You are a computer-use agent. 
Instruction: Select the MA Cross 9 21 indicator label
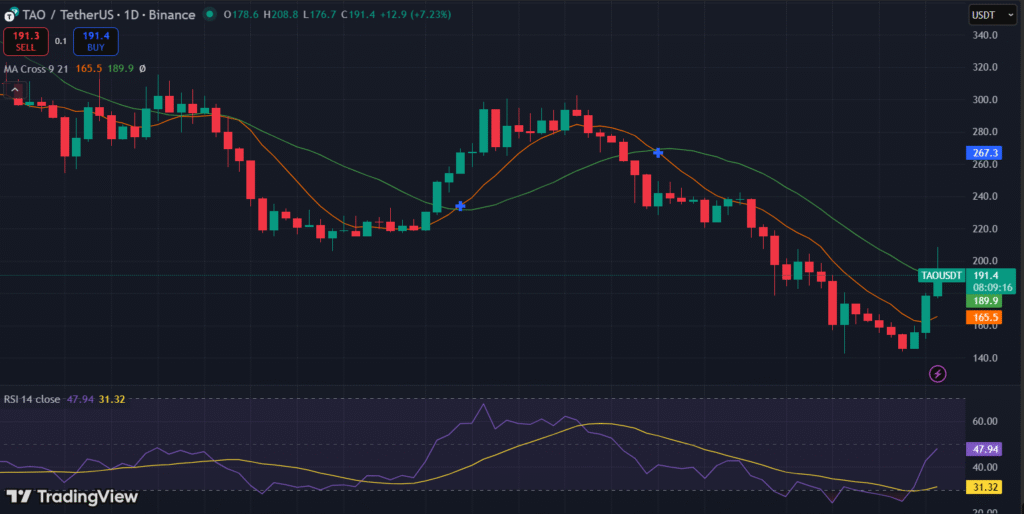pyautogui.click(x=36, y=69)
